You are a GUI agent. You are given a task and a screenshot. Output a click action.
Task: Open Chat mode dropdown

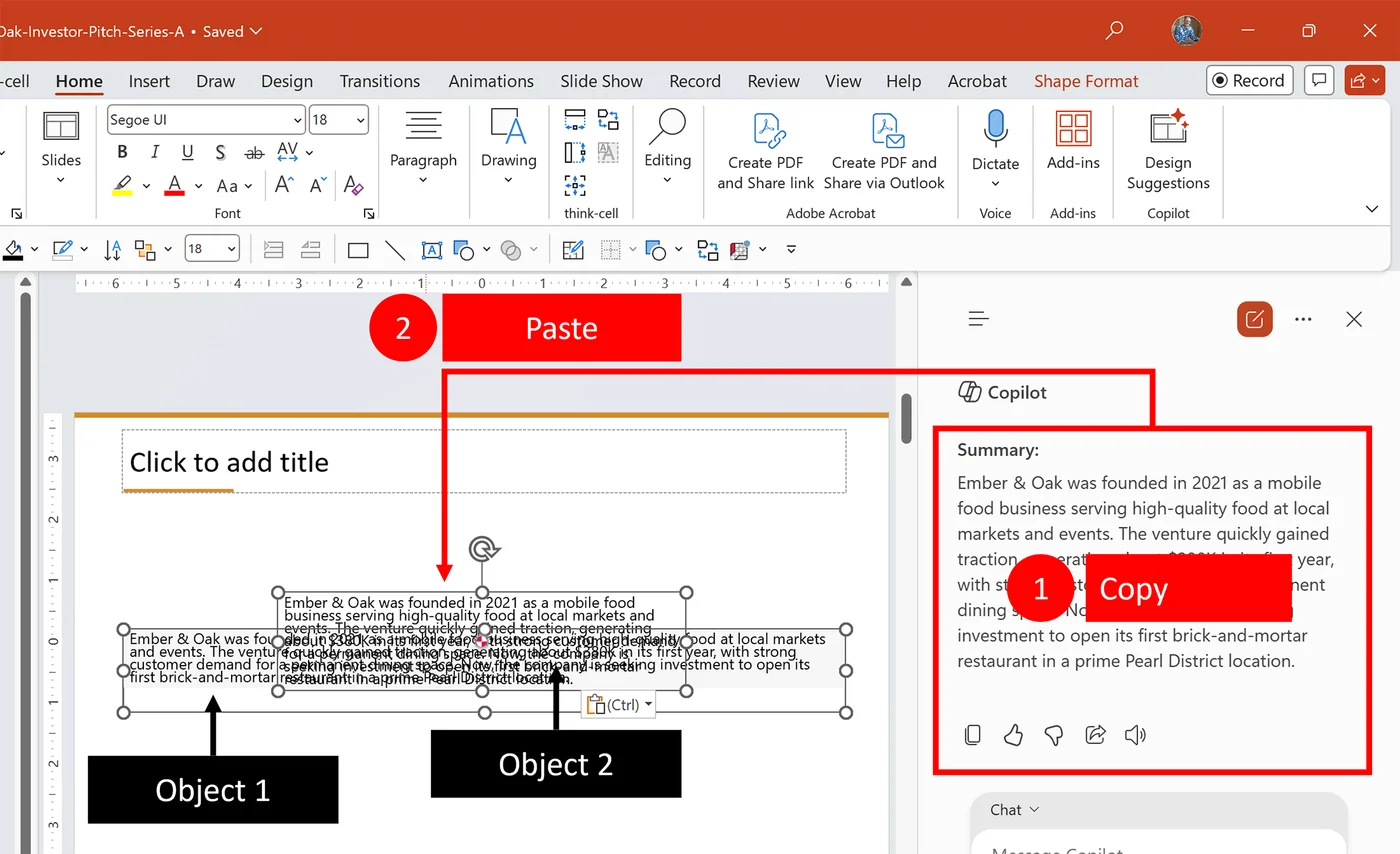click(1015, 810)
